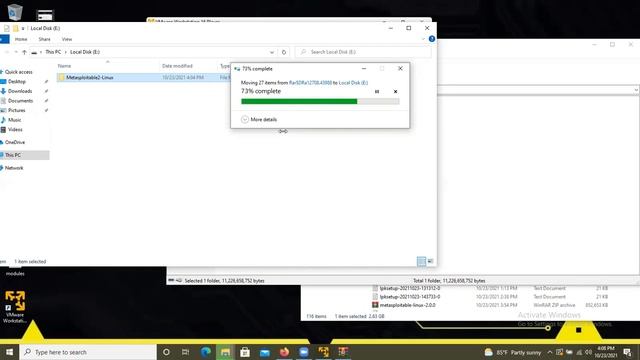
Task: Select lpksetup-20211023-131312-0 file in background window
Action: (409, 288)
